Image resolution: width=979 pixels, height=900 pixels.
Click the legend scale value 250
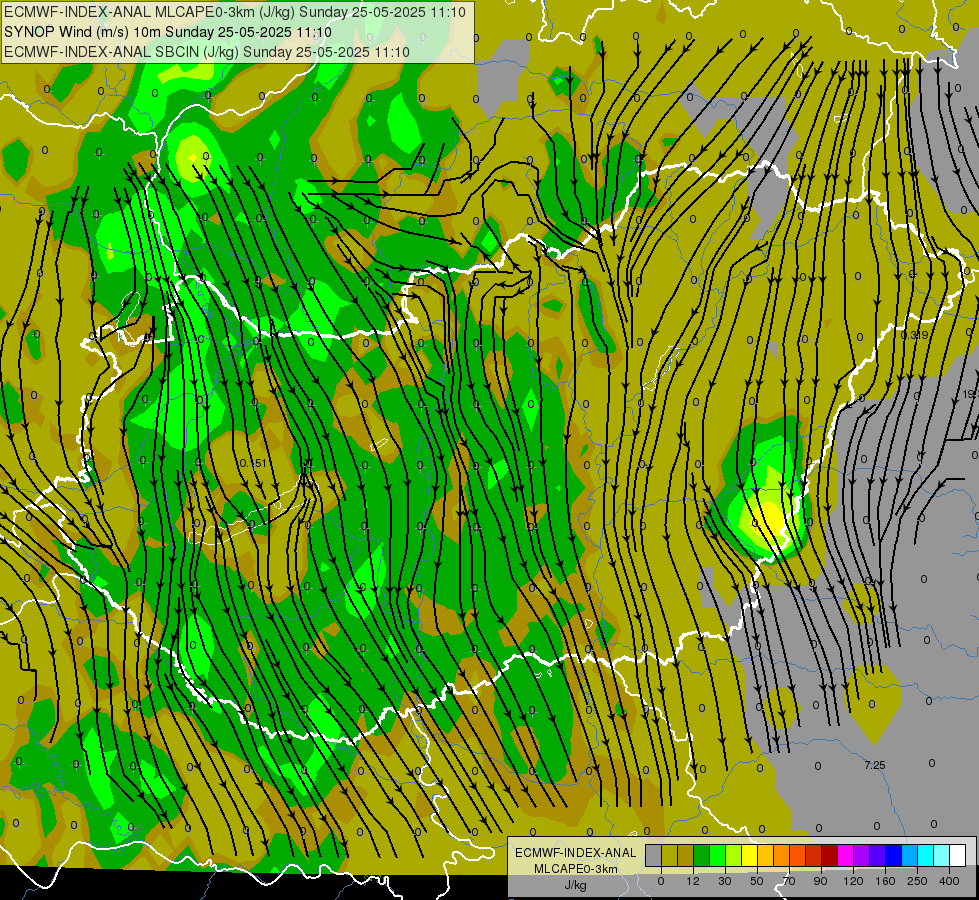point(917,881)
